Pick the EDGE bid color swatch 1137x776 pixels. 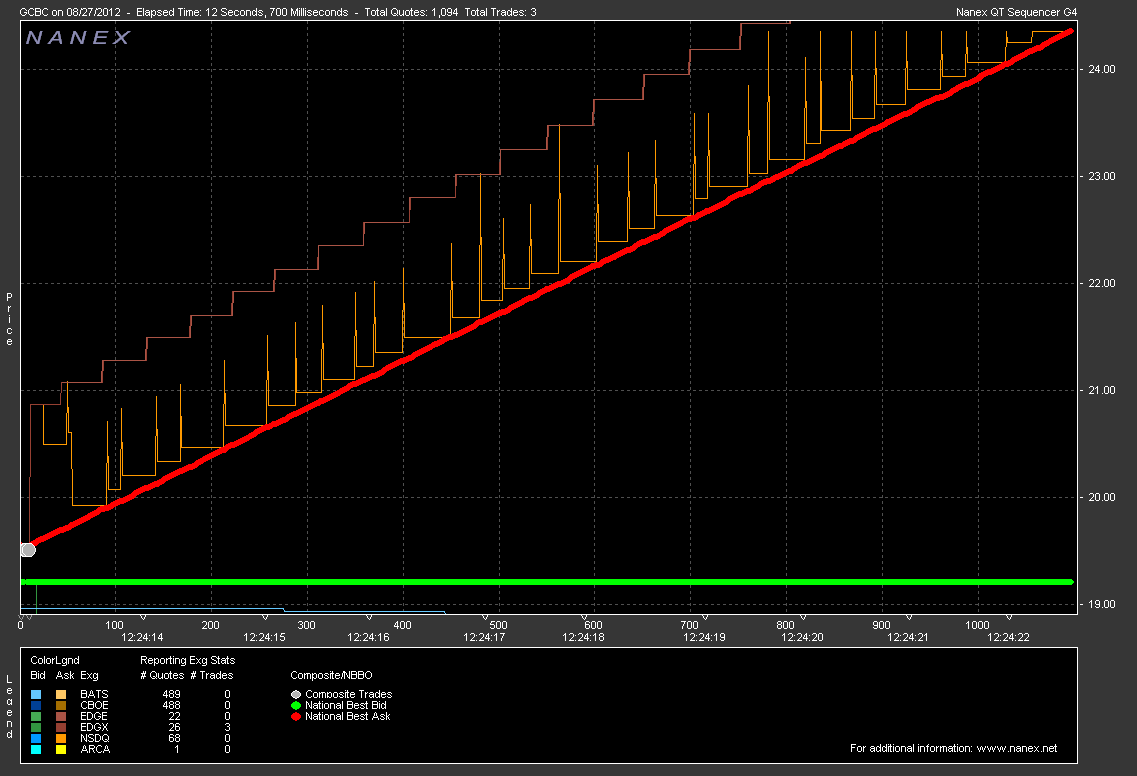[x=36, y=717]
